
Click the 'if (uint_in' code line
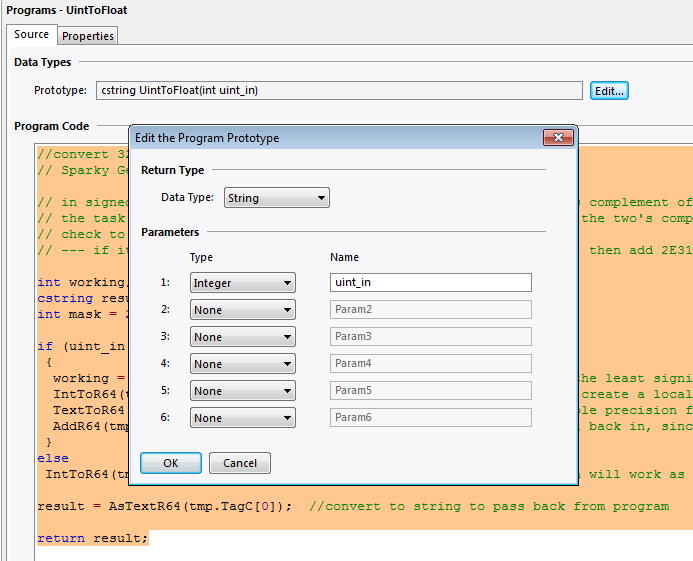(83, 346)
